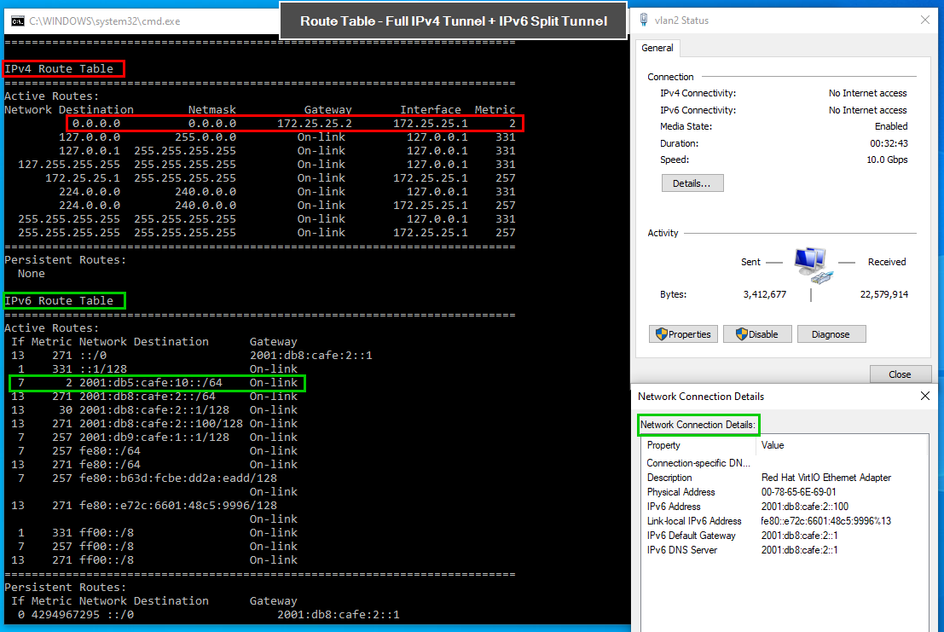Click the network activity computers icon
This screenshot has width=944, height=632.
pos(812,265)
